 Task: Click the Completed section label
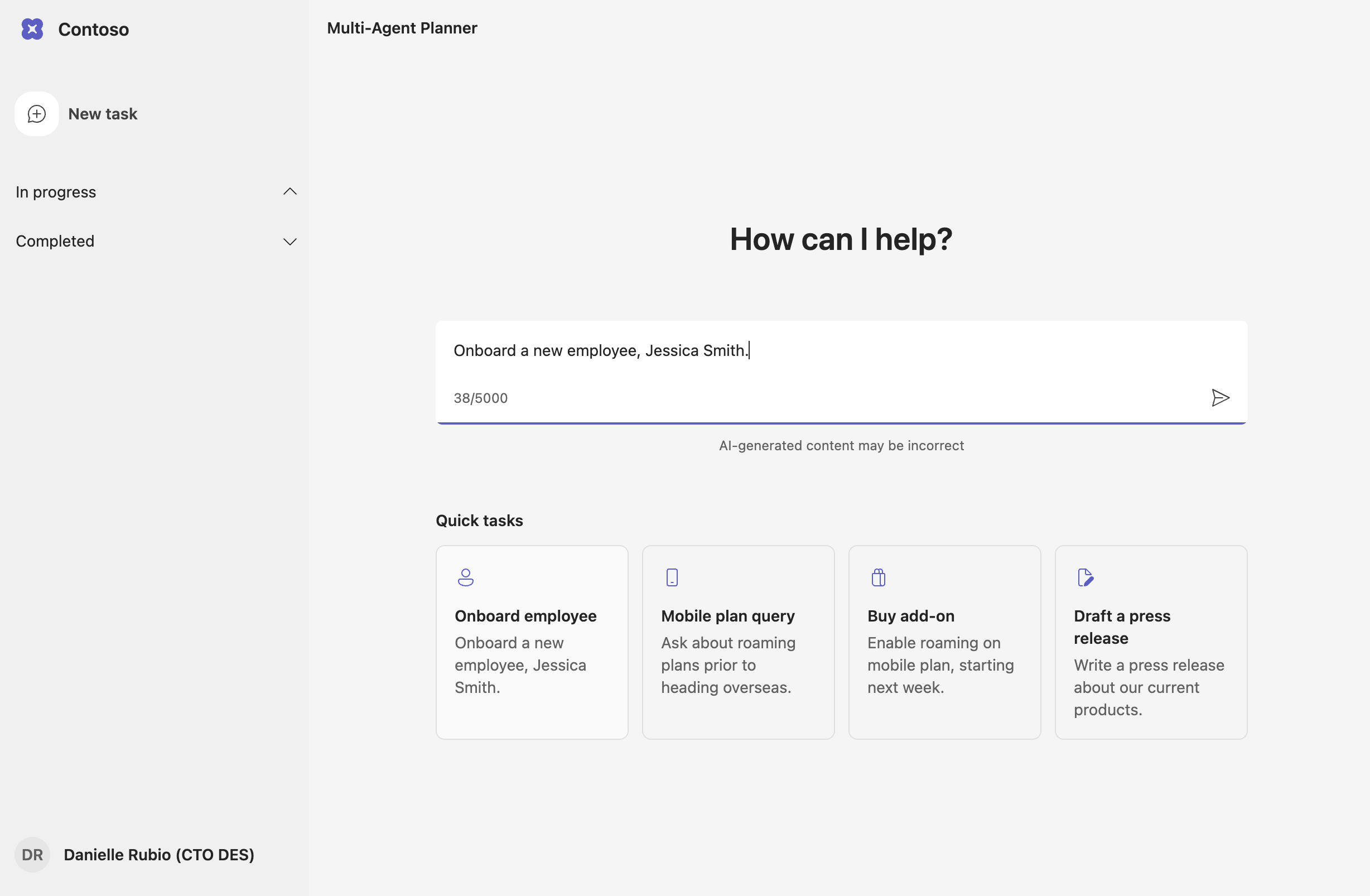coord(55,241)
